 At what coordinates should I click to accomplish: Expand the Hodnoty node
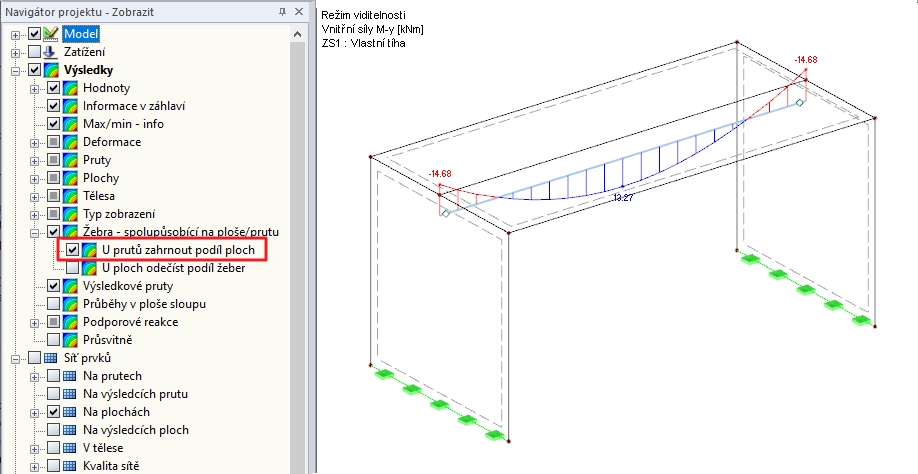35,89
